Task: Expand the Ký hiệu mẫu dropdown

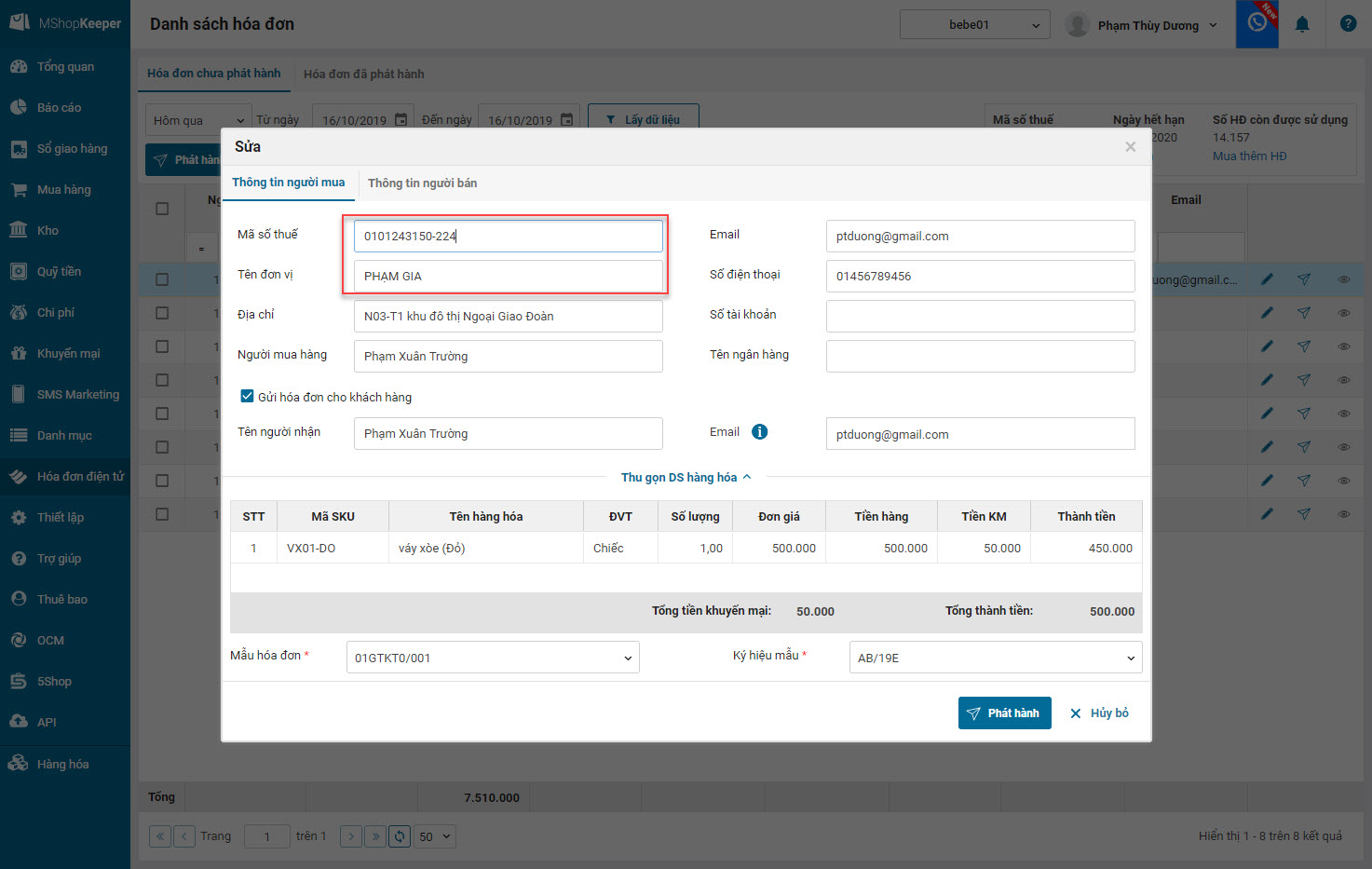Action: (x=995, y=658)
